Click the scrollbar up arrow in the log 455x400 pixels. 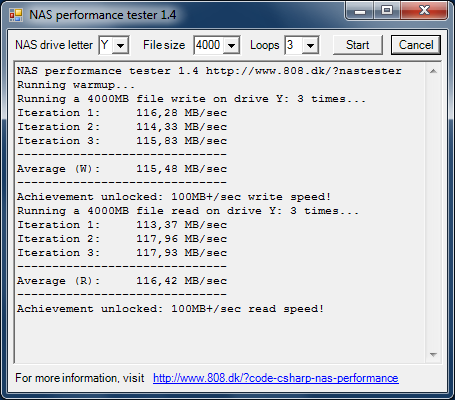(433, 71)
